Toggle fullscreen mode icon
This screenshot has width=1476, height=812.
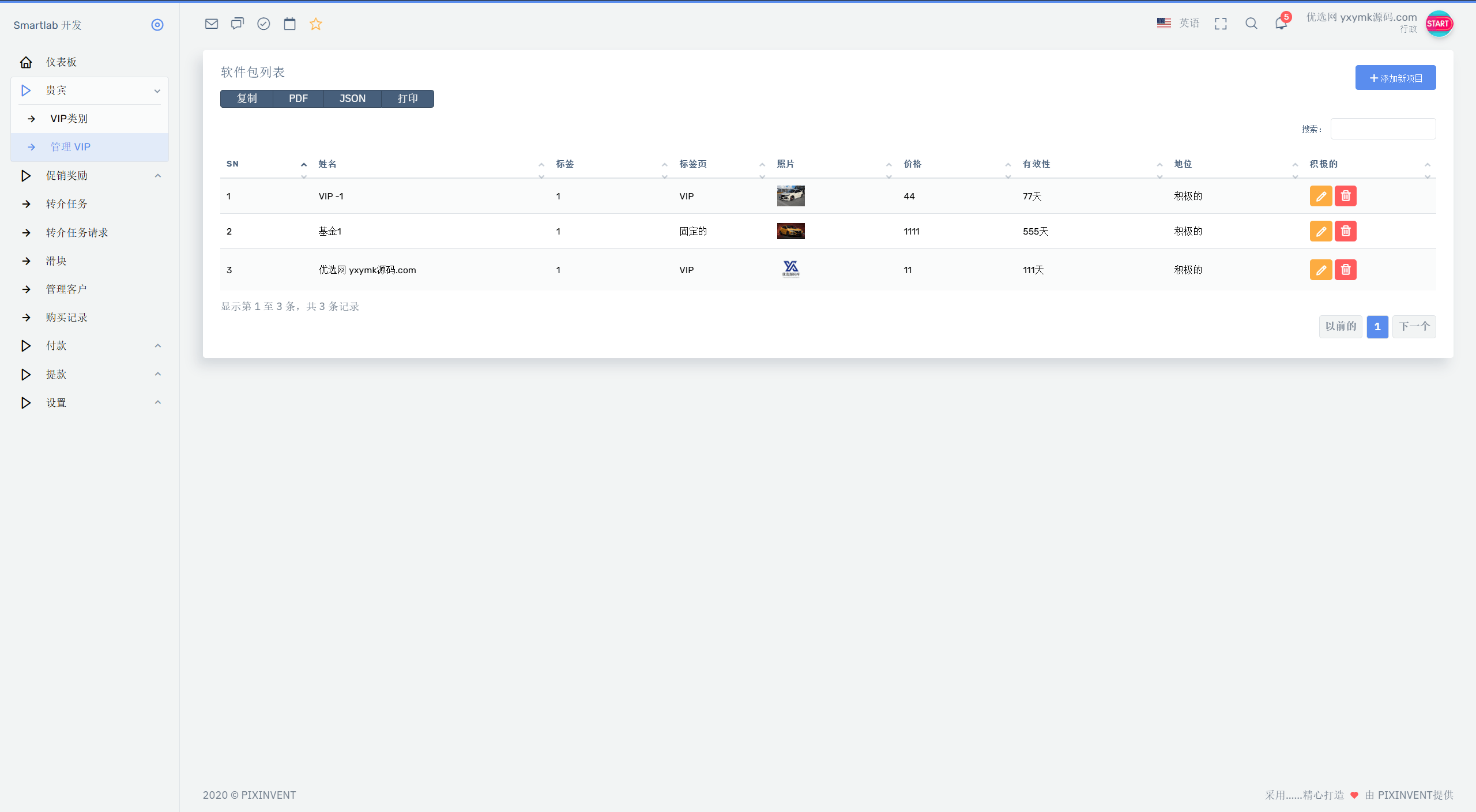(x=1221, y=24)
